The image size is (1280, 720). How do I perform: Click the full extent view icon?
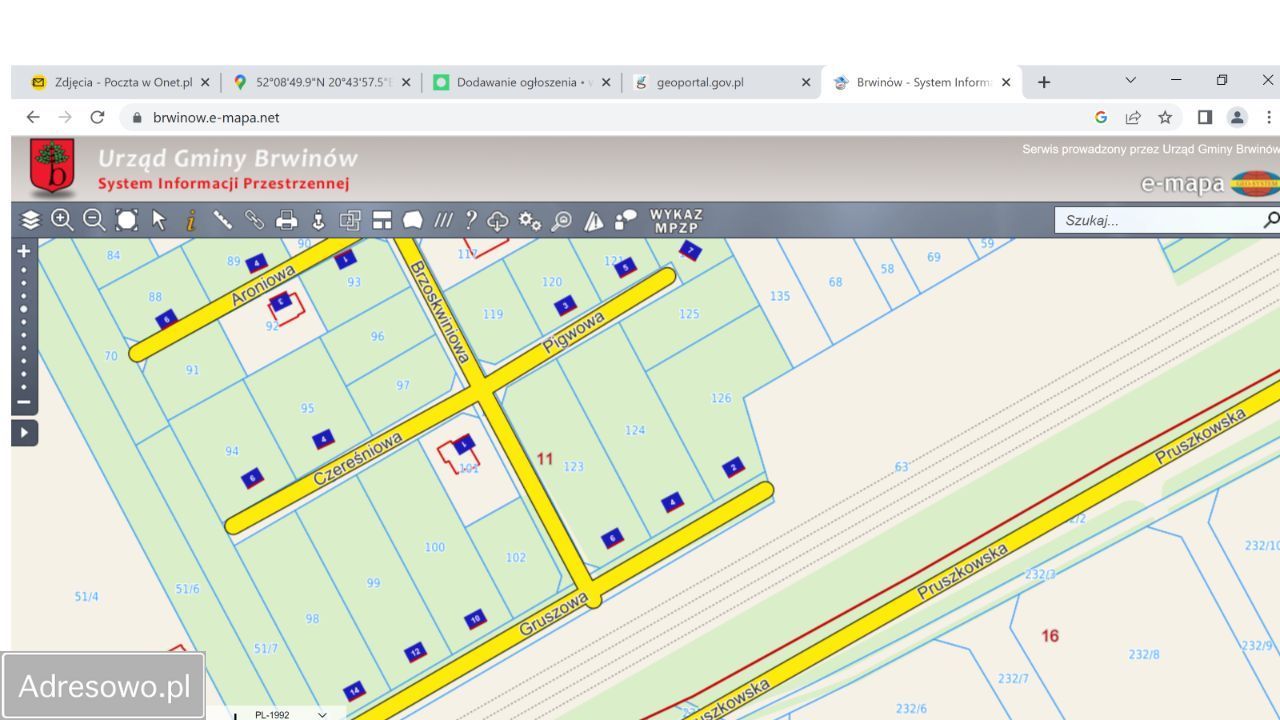coord(126,220)
